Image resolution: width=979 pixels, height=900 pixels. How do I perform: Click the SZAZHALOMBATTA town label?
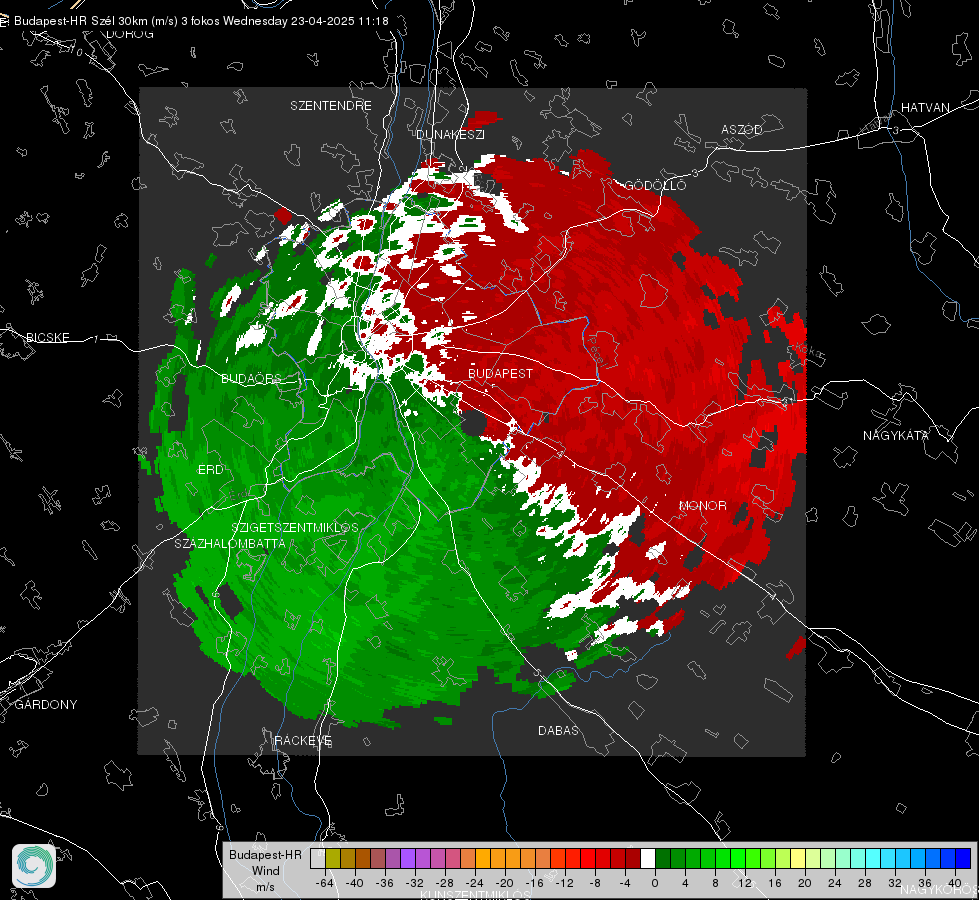tap(230, 543)
